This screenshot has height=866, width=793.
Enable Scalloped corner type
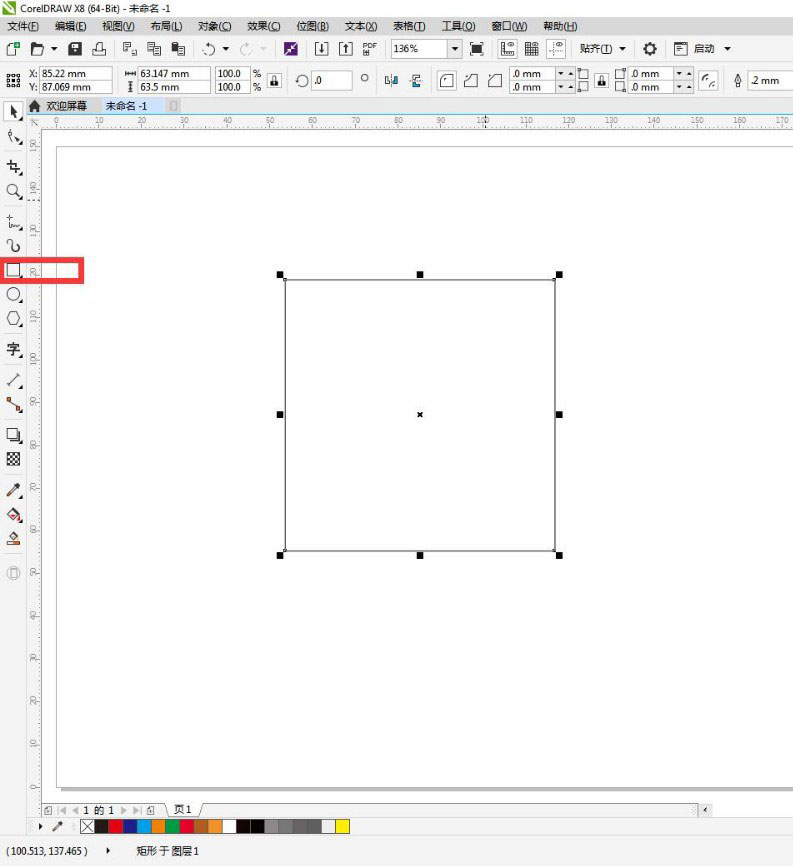click(x=470, y=81)
